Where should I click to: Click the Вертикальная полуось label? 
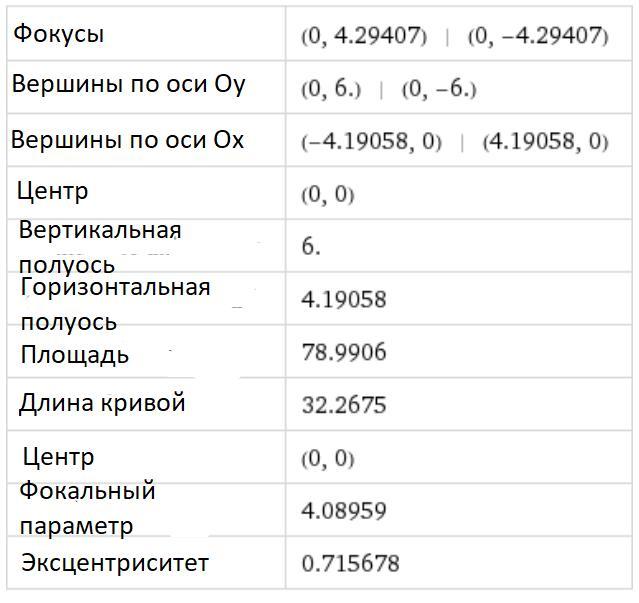coord(100,247)
